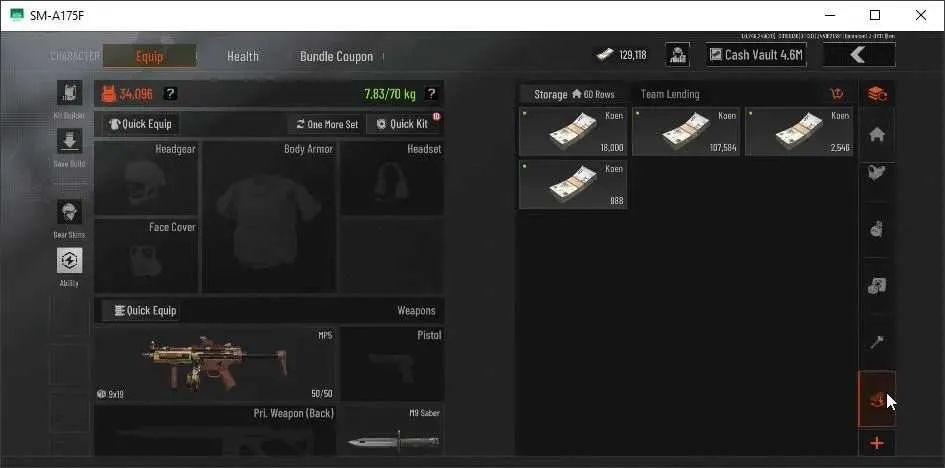Screen dimensions: 945x468
Task: Select the orange stacked layers sort icon
Action: pos(877,94)
